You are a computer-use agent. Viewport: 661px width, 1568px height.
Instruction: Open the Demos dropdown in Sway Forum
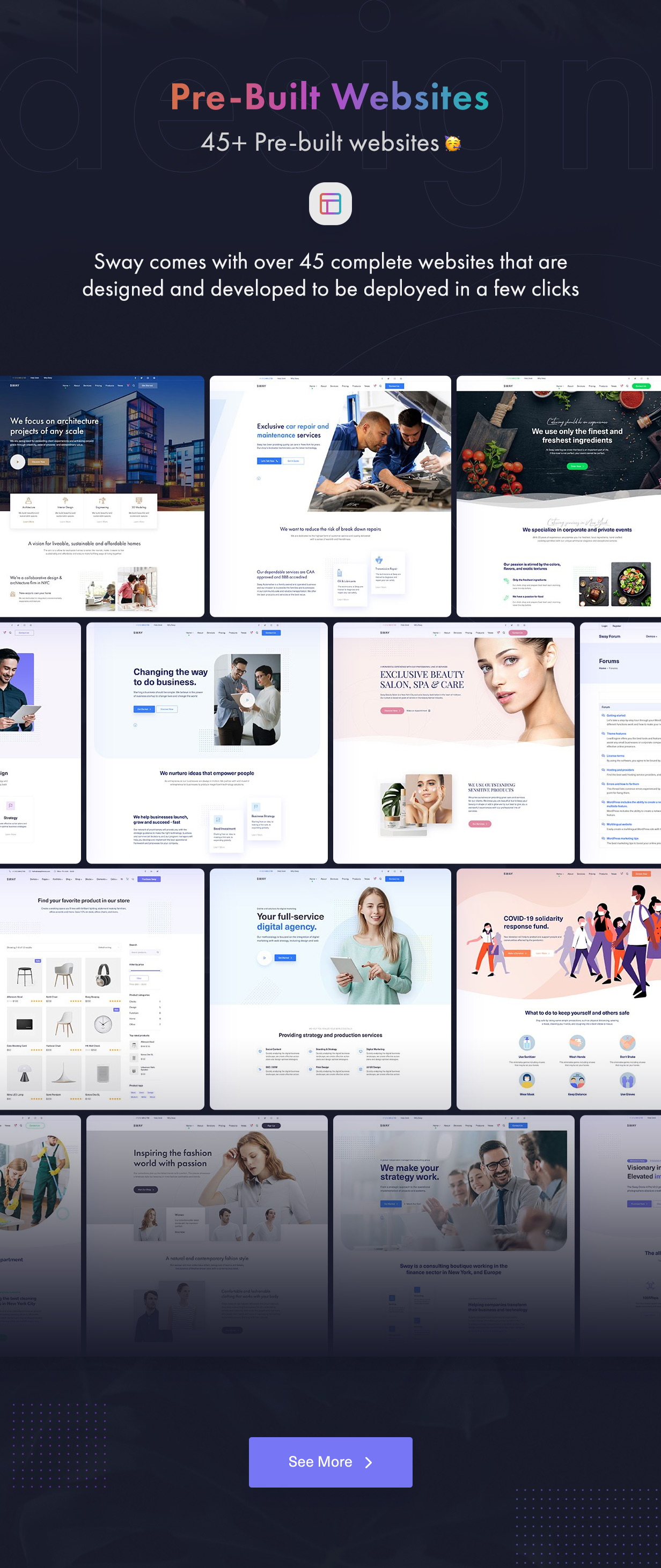pyautogui.click(x=651, y=636)
